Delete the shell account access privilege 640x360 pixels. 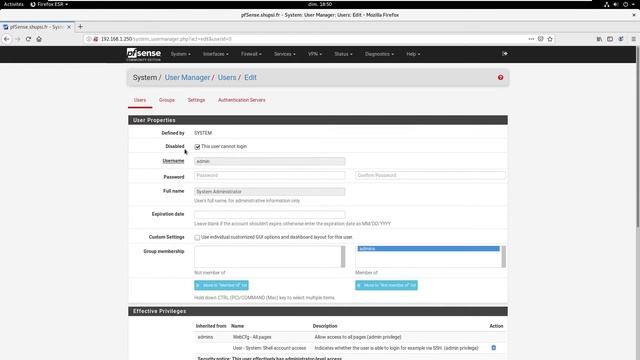pyautogui.click(x=493, y=348)
